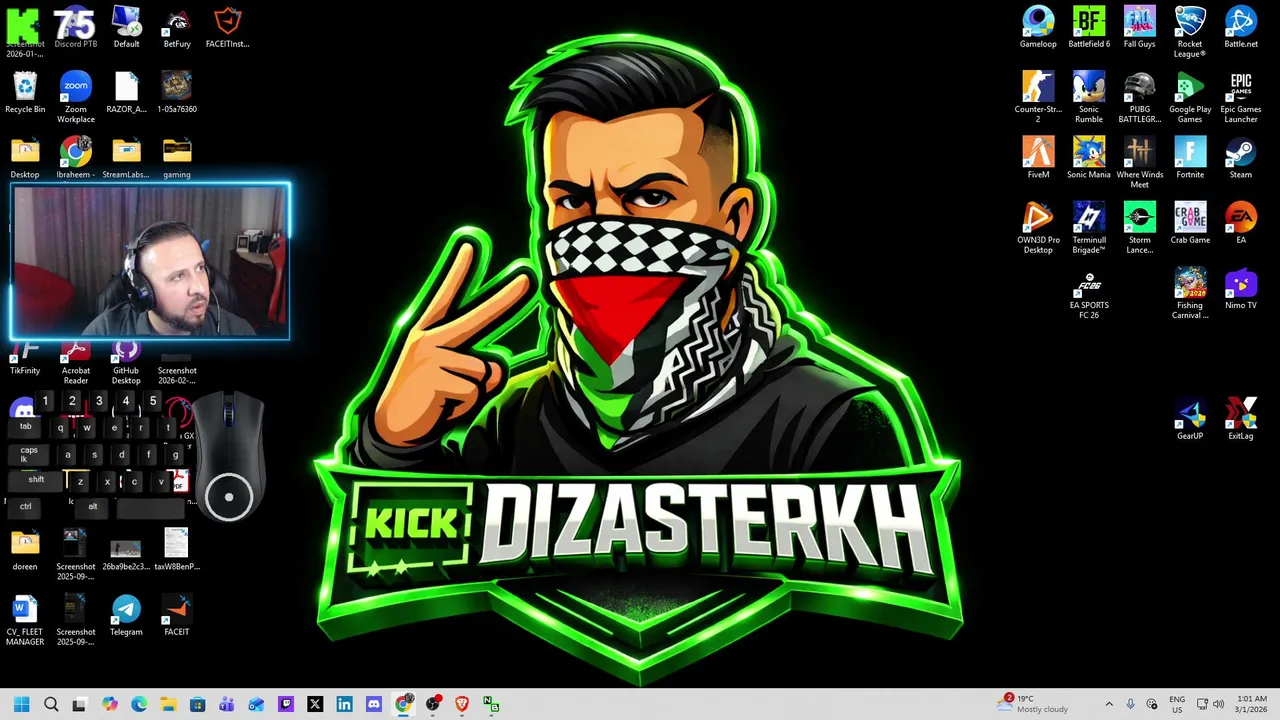The image size is (1280, 720).
Task: Select the RAZOR_A file icon
Action: click(x=126, y=93)
